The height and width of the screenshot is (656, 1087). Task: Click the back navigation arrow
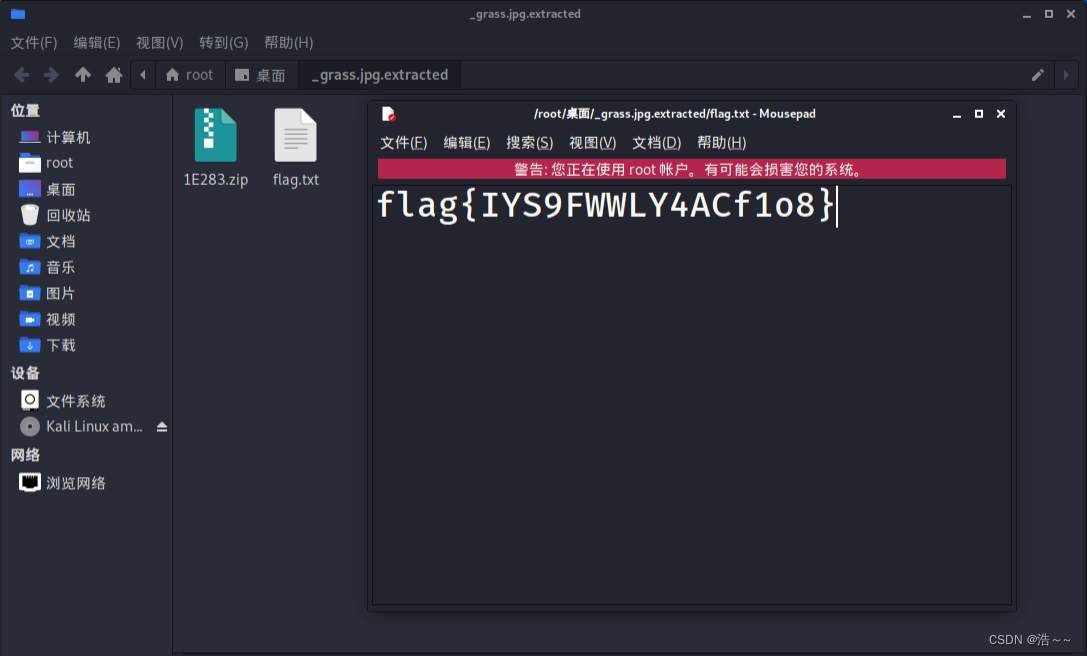click(x=21, y=74)
